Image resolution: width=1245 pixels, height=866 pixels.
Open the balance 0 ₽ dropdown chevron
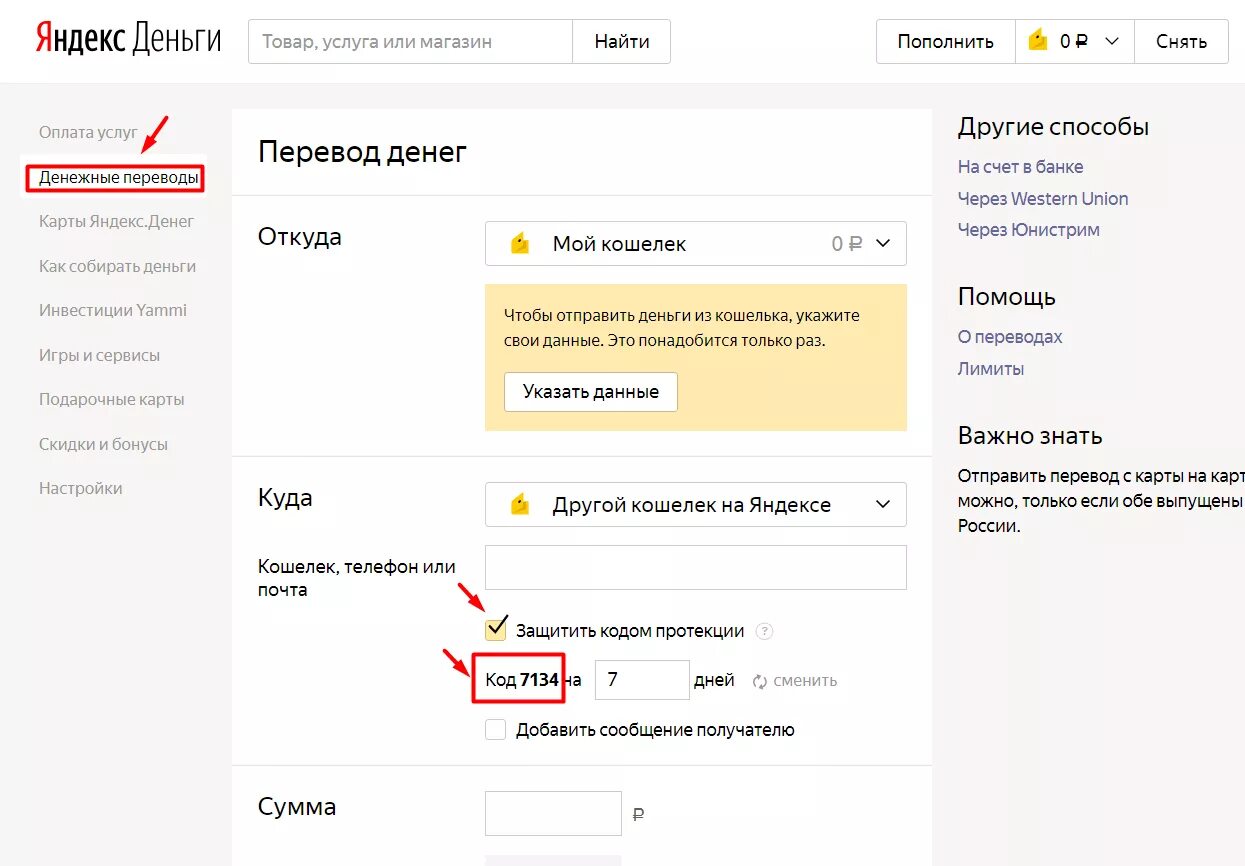(1112, 41)
